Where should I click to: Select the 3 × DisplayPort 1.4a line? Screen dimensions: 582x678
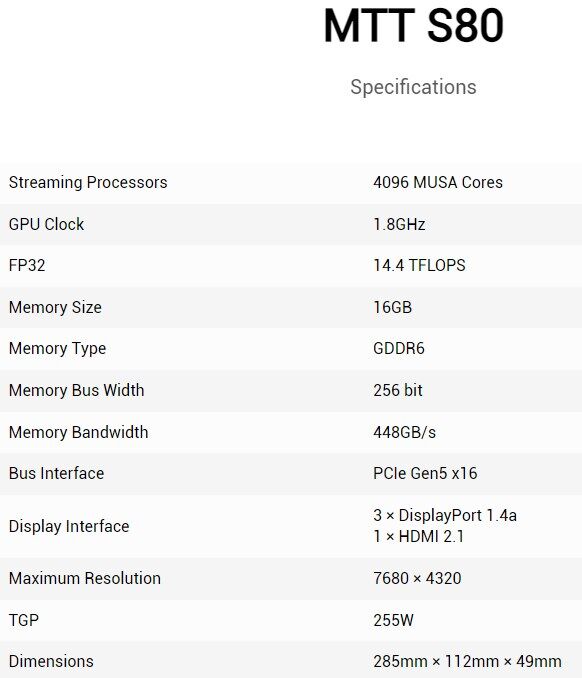445,515
